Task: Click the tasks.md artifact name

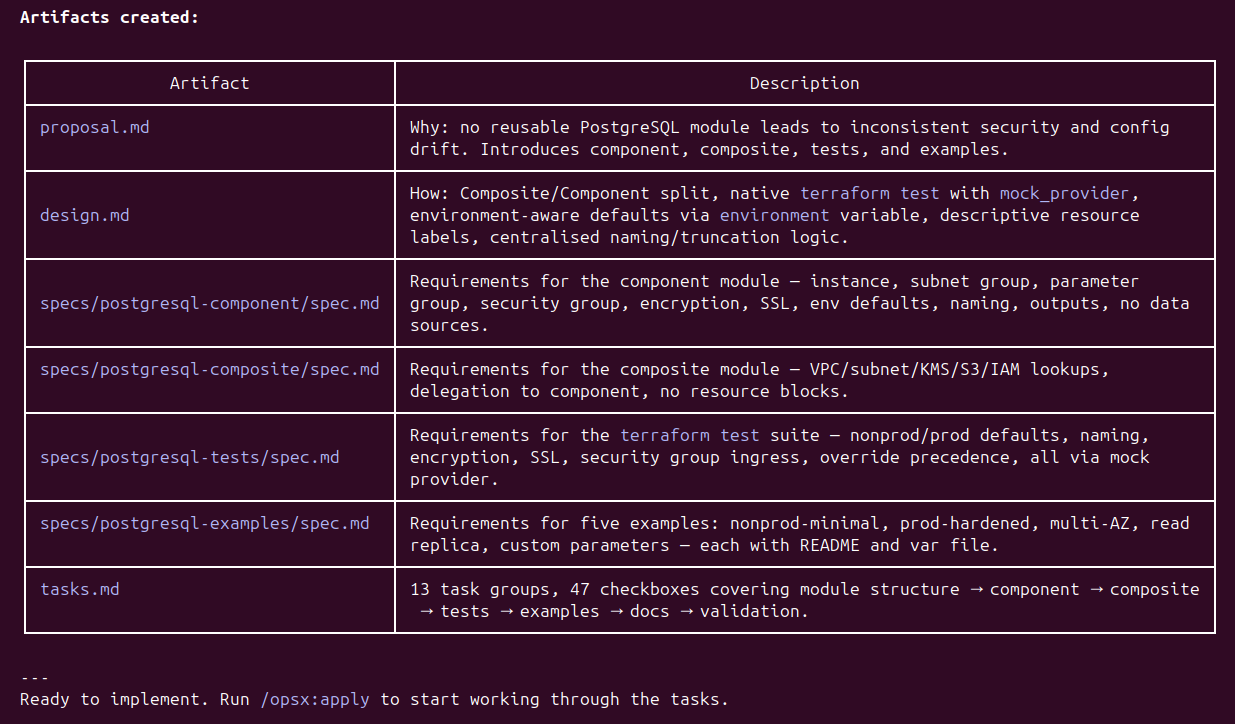Action: coord(79,589)
